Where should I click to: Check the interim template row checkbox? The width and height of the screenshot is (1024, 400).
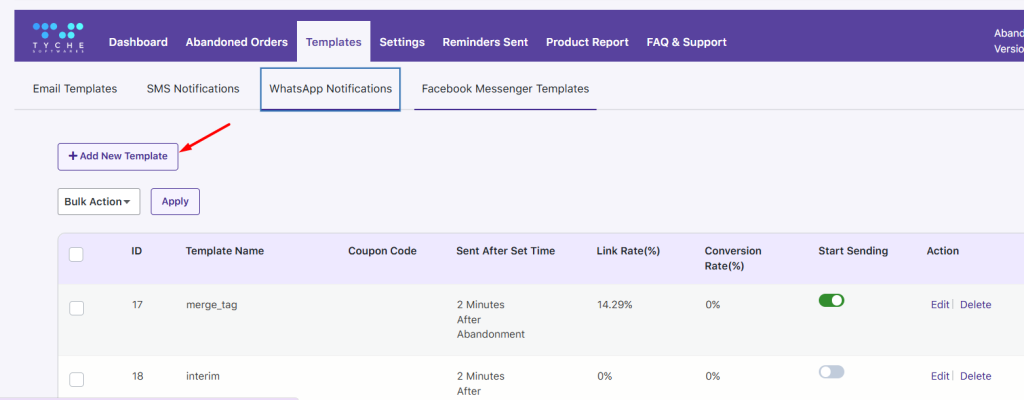76,379
